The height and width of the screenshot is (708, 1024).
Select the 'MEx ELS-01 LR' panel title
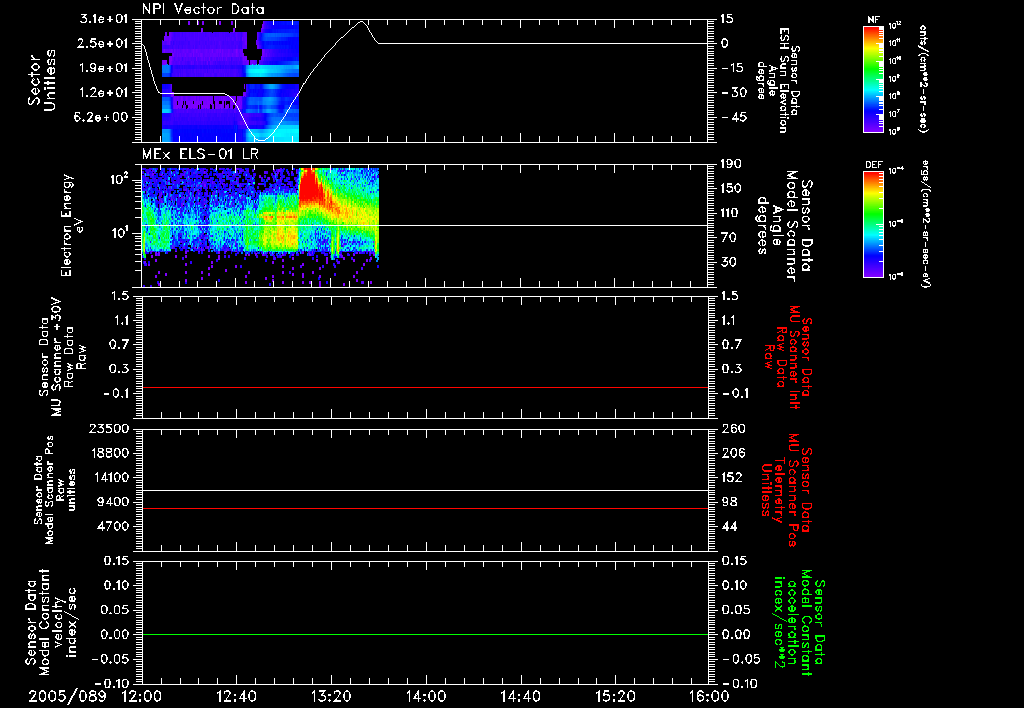click(x=200, y=154)
